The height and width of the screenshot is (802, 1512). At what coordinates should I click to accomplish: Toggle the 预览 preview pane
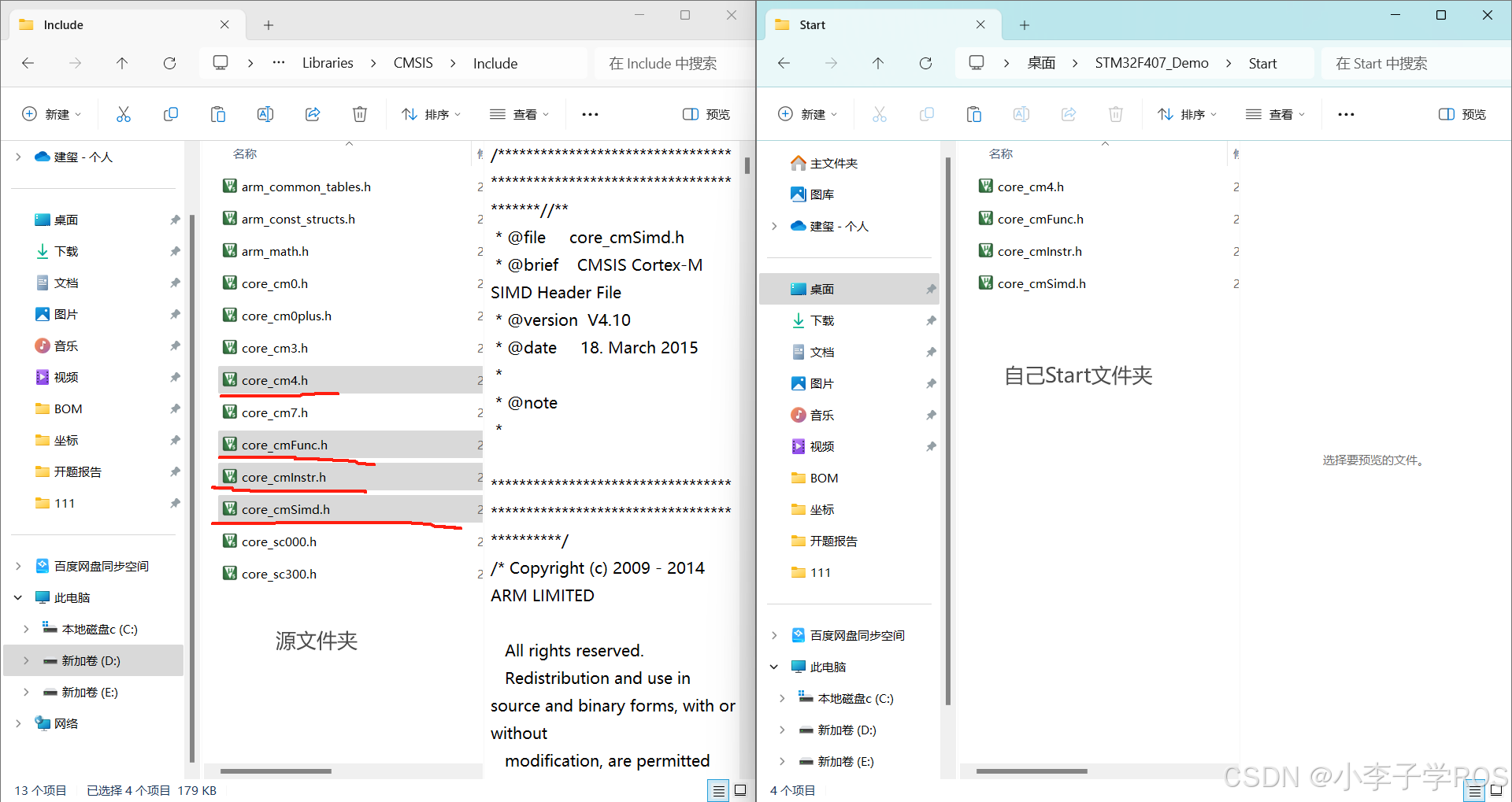[706, 114]
